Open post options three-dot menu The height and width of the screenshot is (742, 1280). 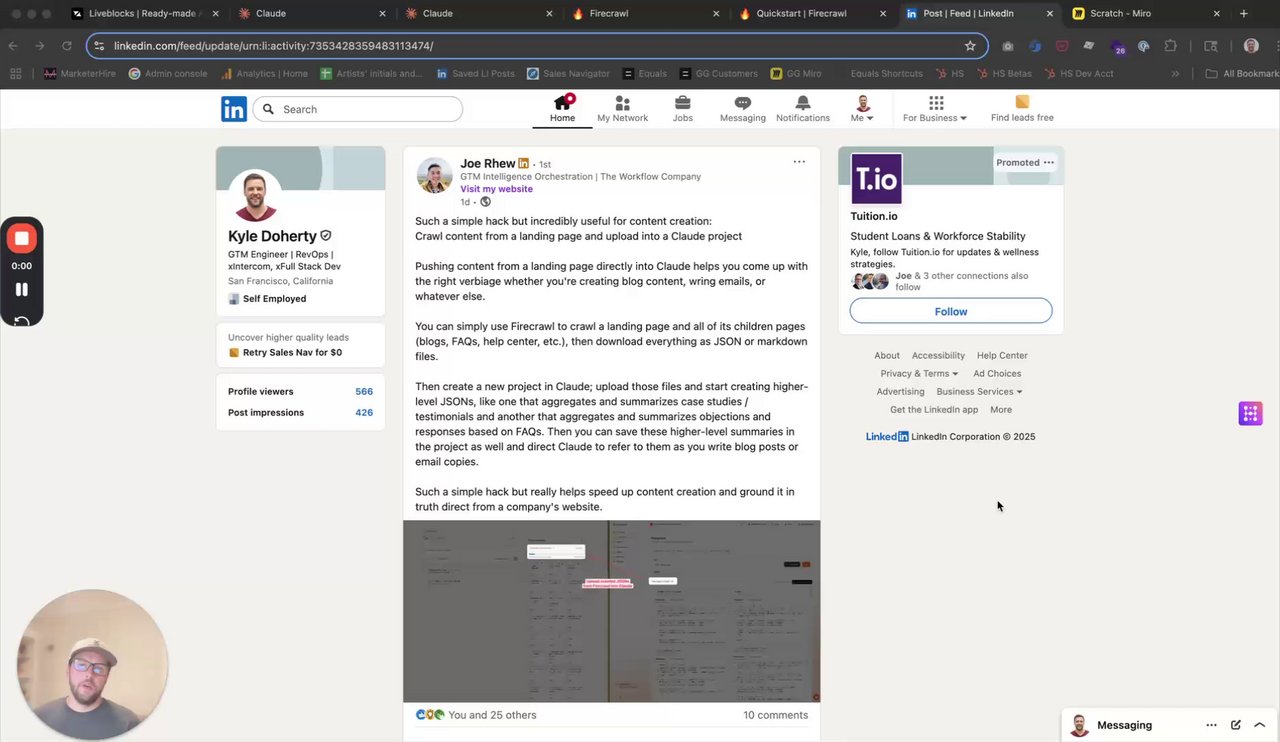click(x=799, y=161)
